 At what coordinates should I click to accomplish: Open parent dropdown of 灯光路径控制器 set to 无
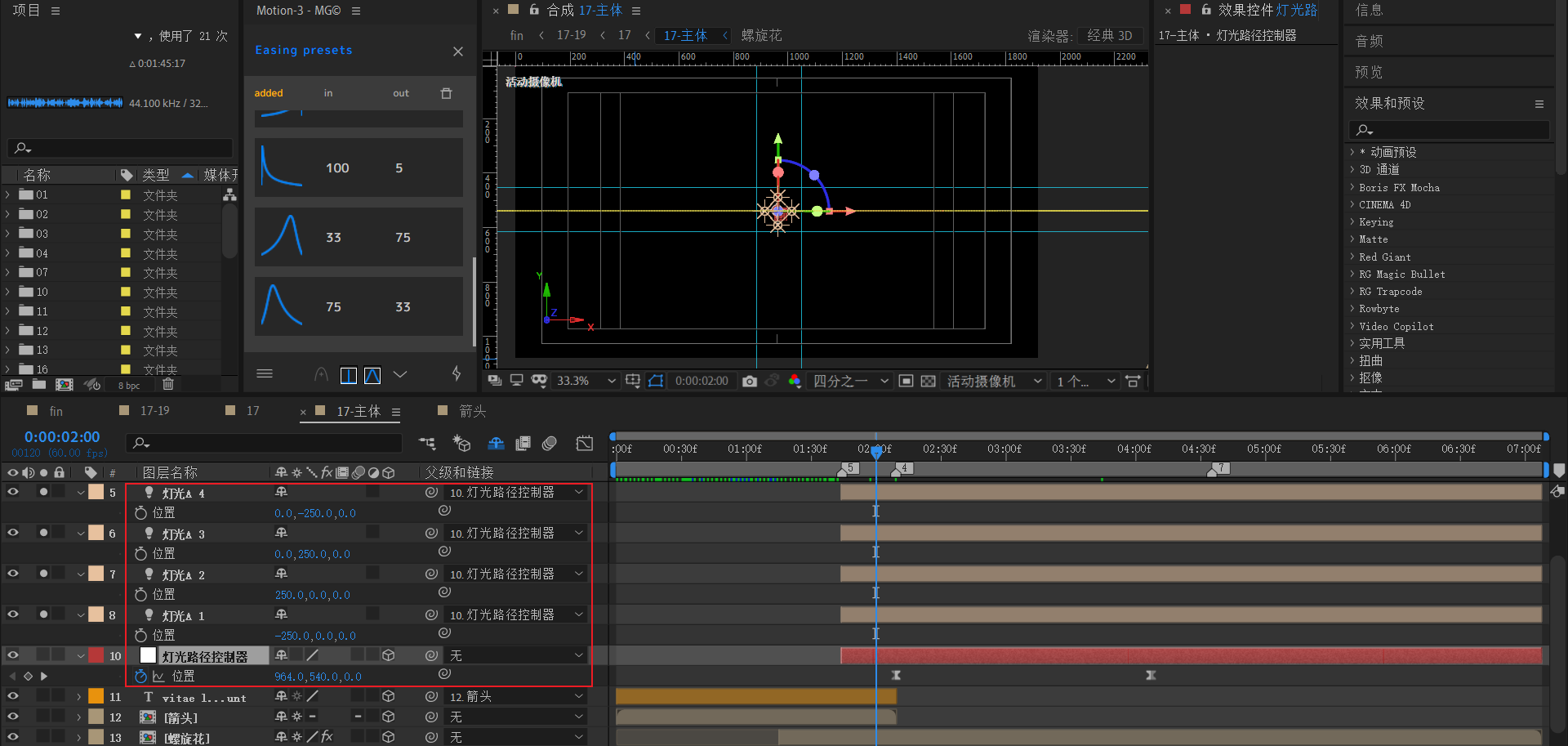(x=516, y=655)
